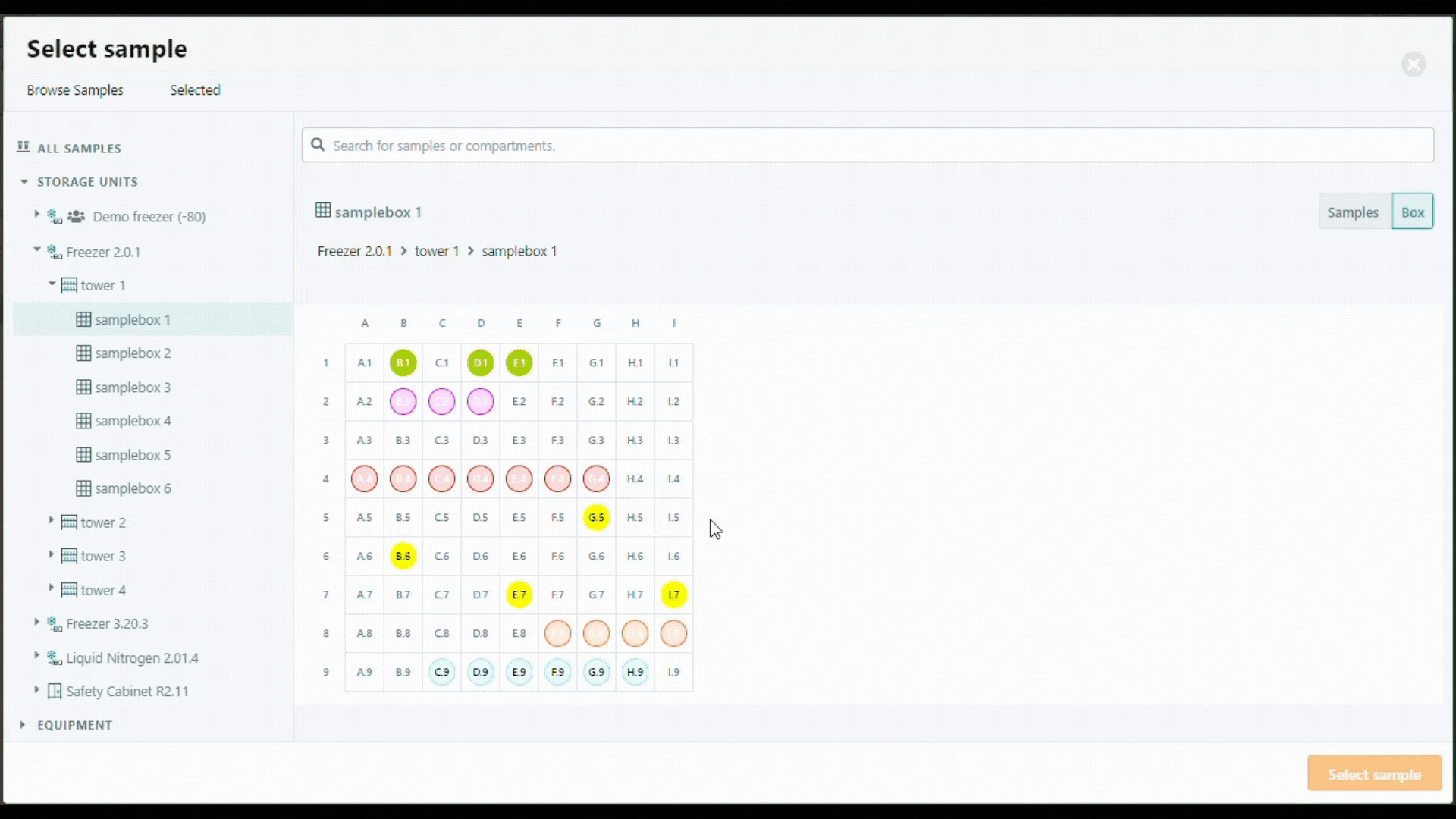Collapse the Freezer 2.0.1 node
The height and width of the screenshot is (819, 1456).
36,249
